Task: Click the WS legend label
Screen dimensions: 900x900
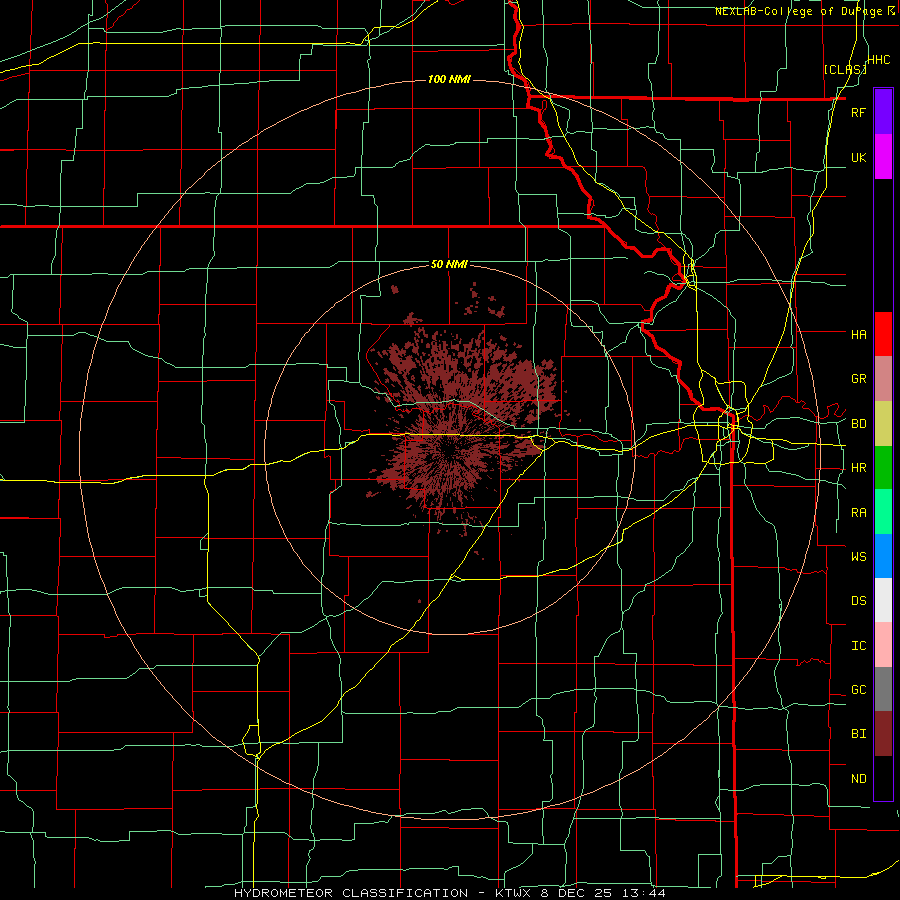Action: tap(858, 557)
